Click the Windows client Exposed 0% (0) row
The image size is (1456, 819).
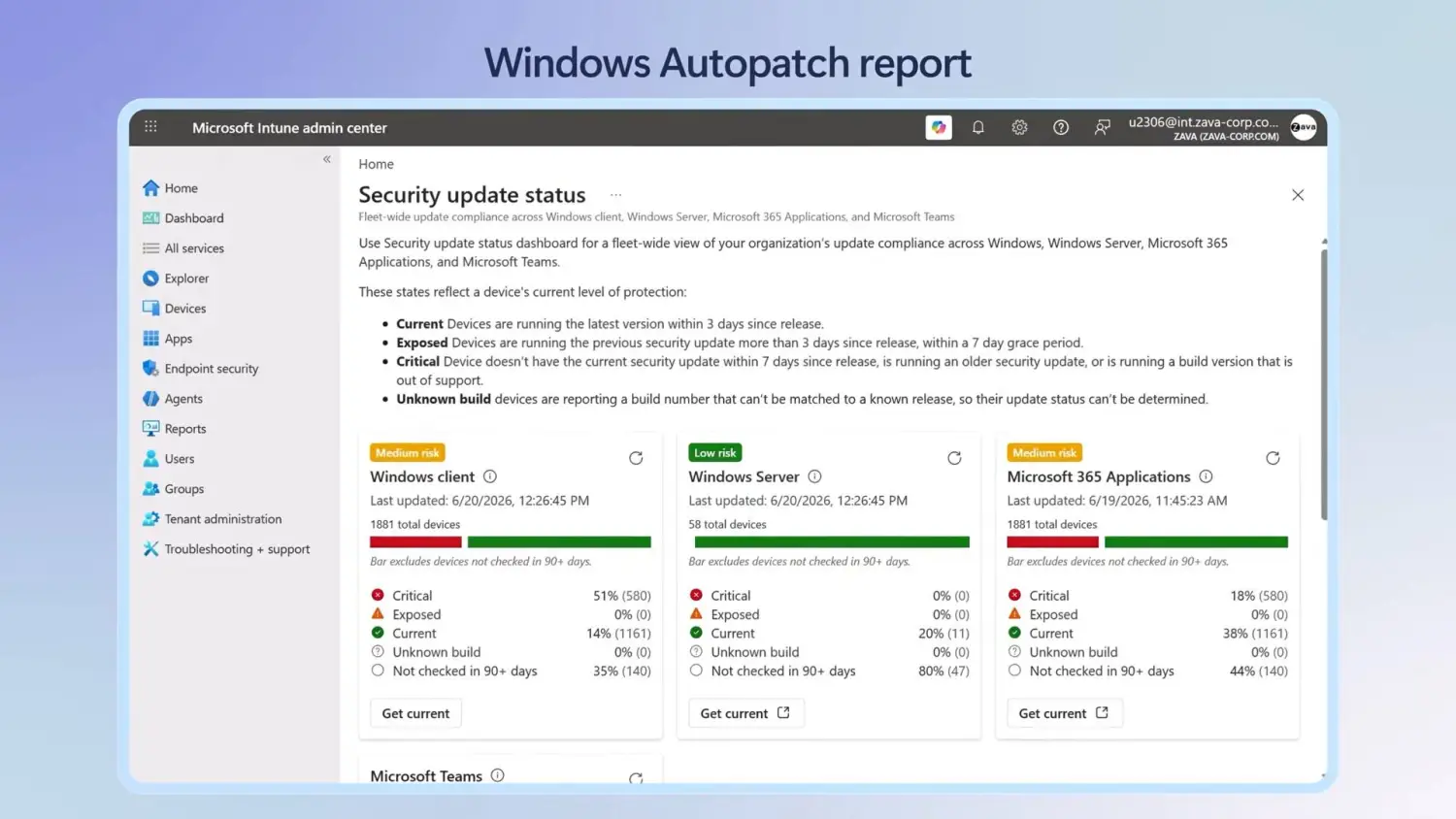click(x=511, y=615)
